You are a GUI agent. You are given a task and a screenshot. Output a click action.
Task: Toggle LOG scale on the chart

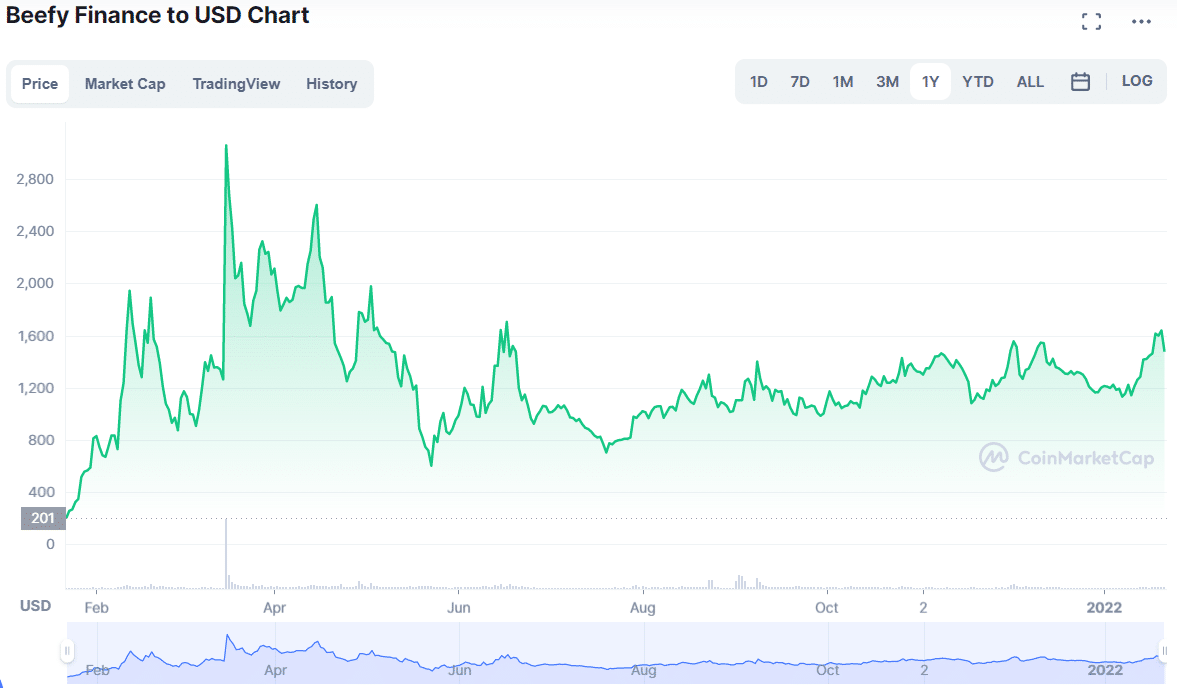(1137, 81)
